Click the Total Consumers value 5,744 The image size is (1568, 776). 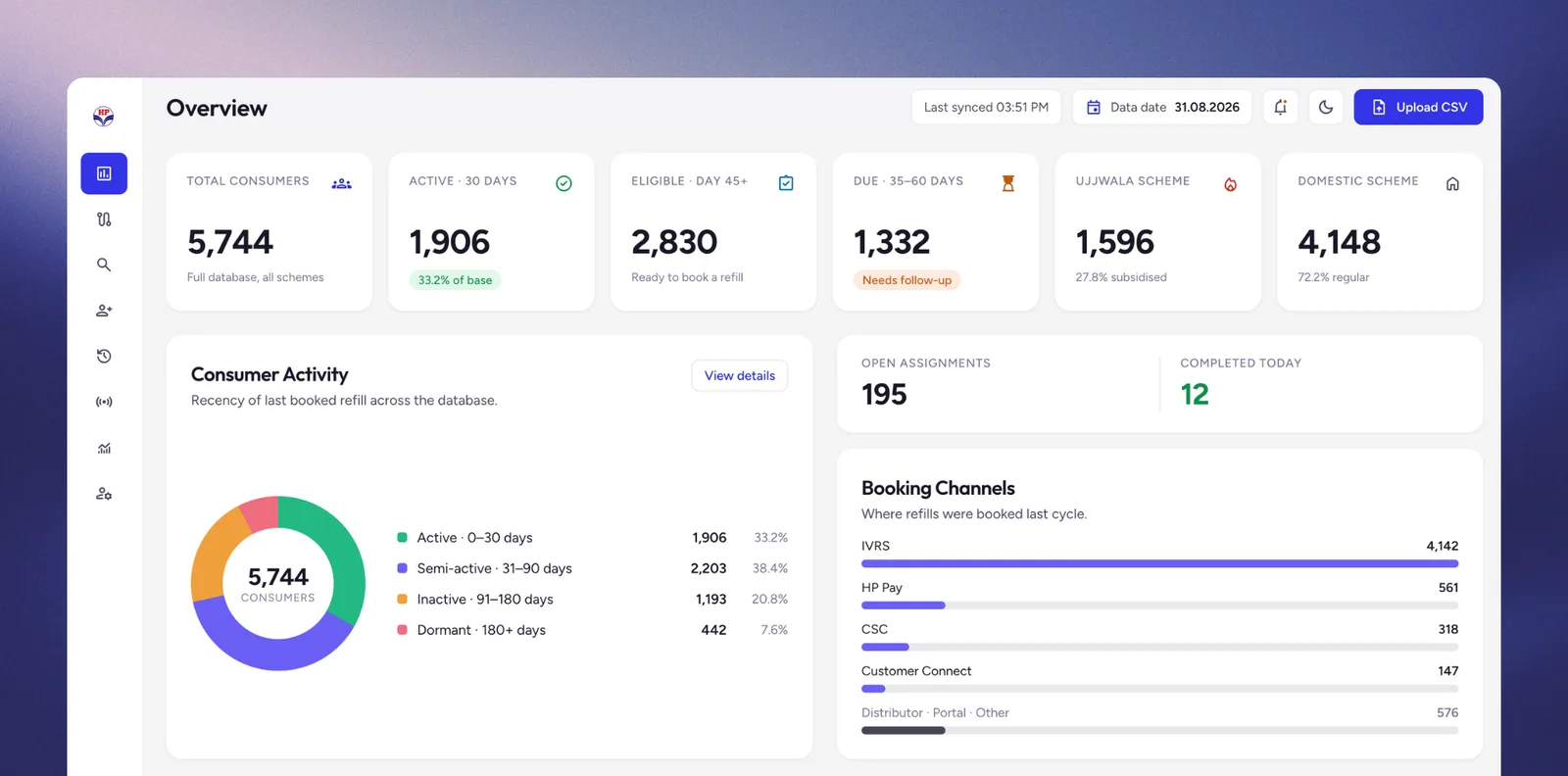tap(230, 242)
